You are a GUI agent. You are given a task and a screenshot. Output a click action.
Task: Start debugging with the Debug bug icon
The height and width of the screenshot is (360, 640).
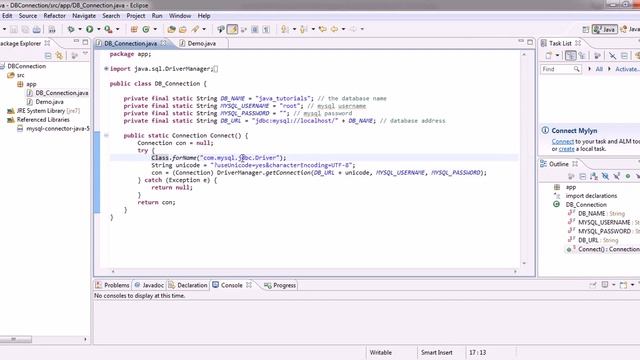click(x=71, y=29)
